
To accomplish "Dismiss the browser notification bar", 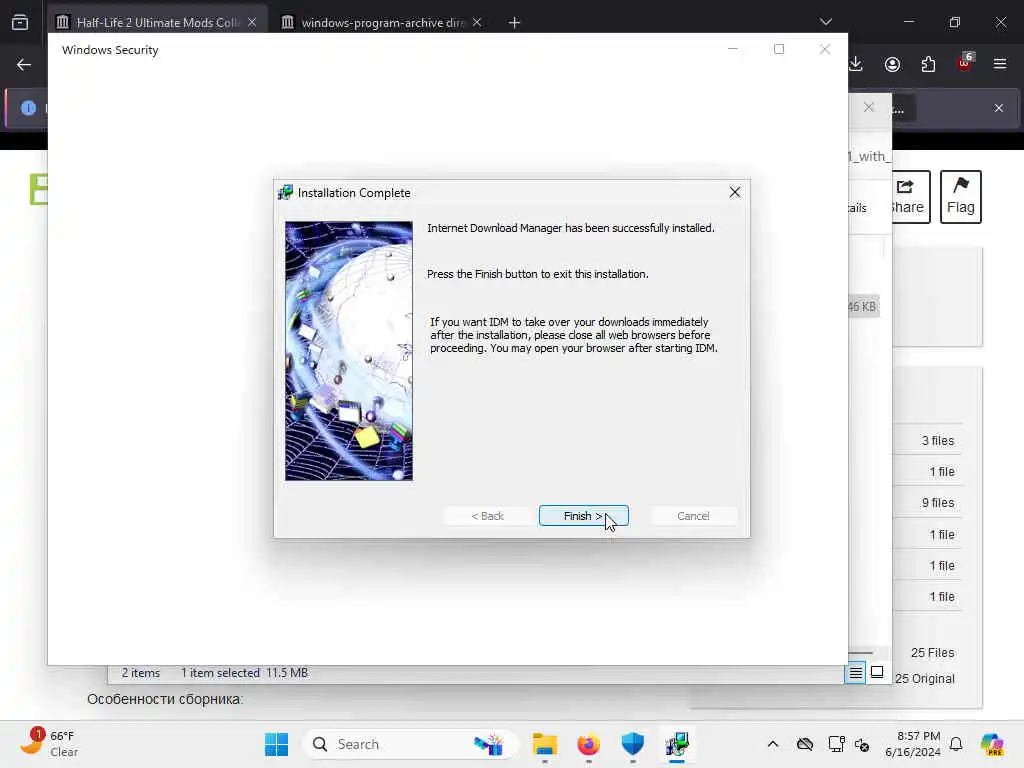I will tap(999, 108).
